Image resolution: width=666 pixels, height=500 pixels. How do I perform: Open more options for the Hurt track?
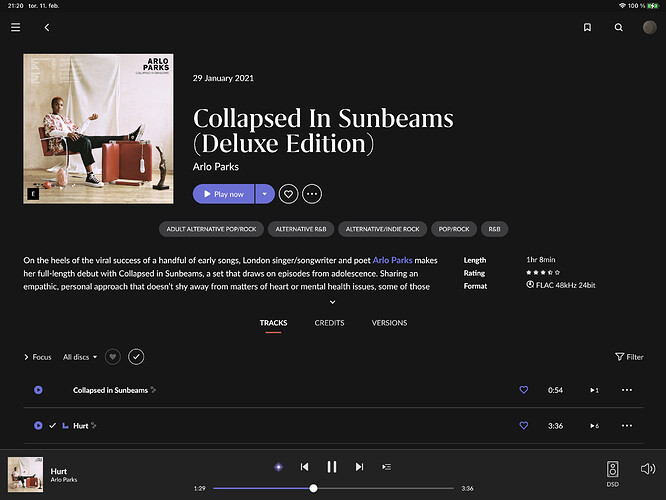pyautogui.click(x=627, y=426)
